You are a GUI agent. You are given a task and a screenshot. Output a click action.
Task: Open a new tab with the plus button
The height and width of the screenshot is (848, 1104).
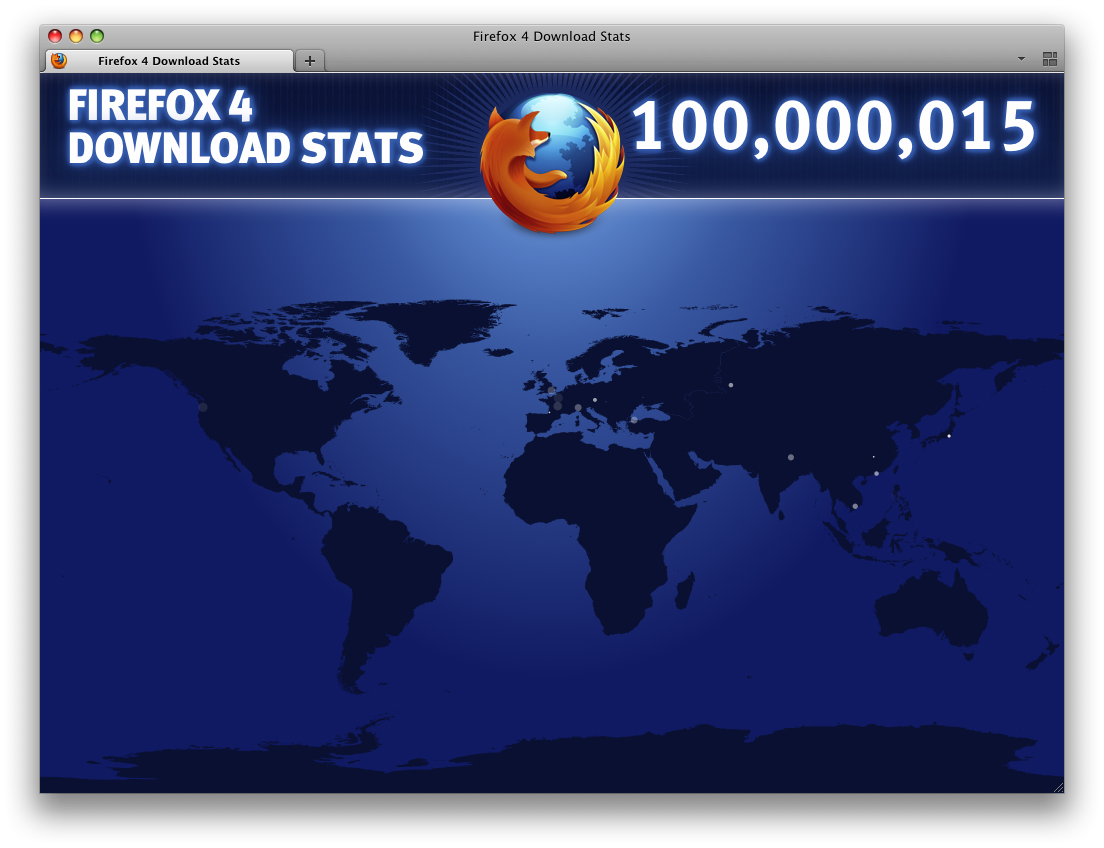[309, 61]
